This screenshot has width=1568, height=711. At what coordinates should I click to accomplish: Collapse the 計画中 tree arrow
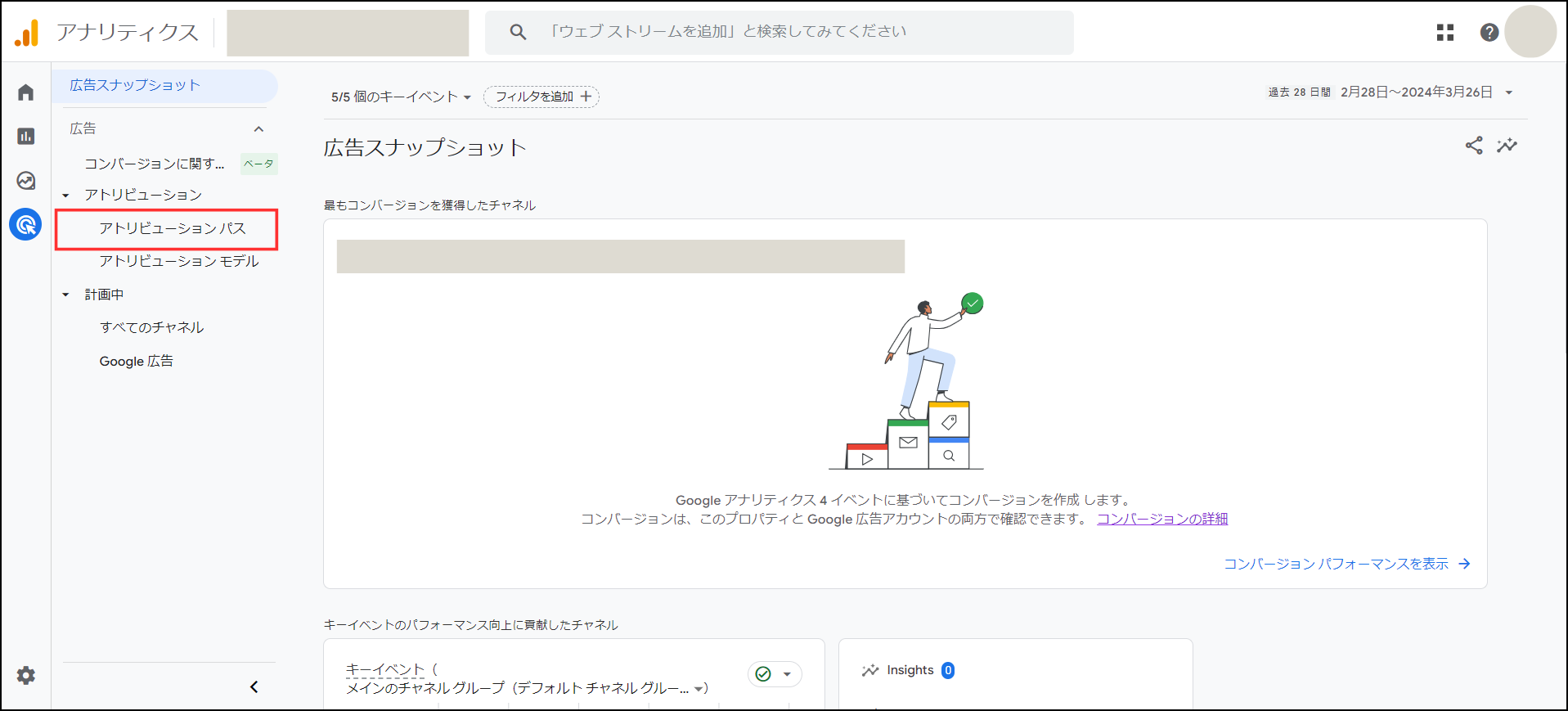pyautogui.click(x=65, y=295)
